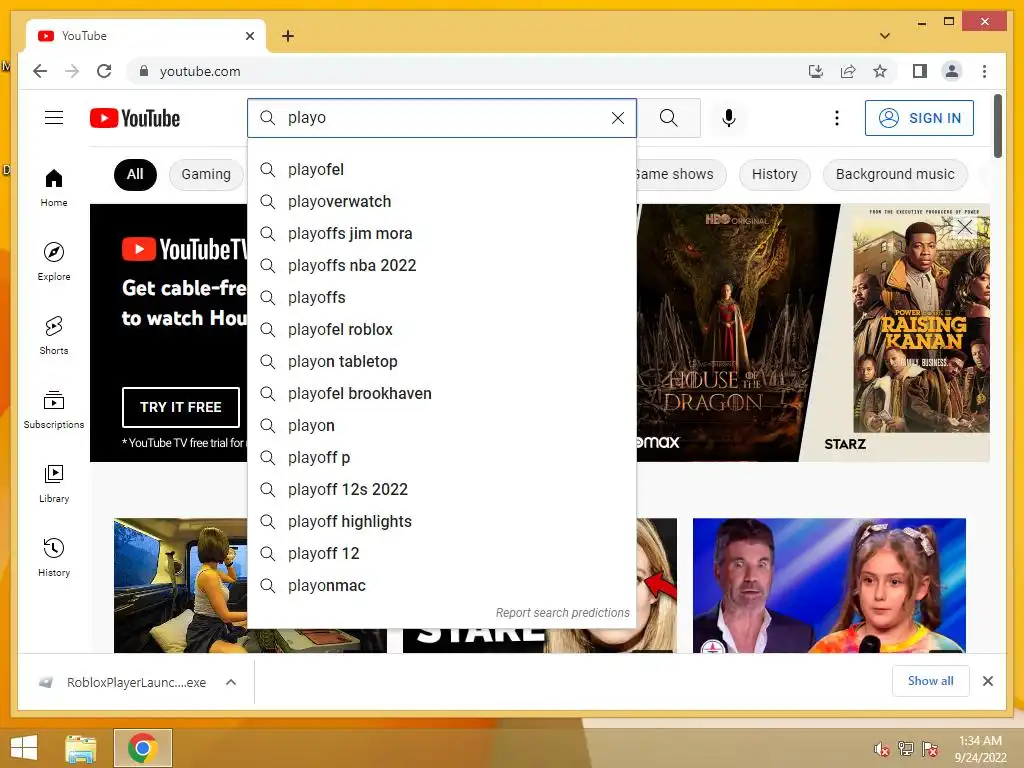Choose suggestion 'playoffs nba 2022'

441,266
